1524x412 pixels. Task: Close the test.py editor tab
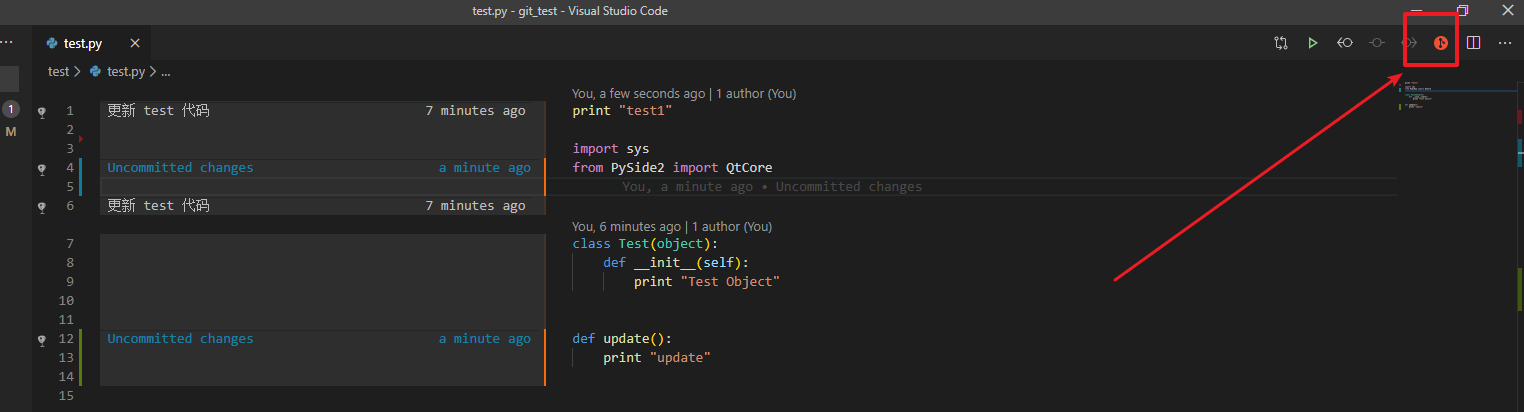pos(135,44)
